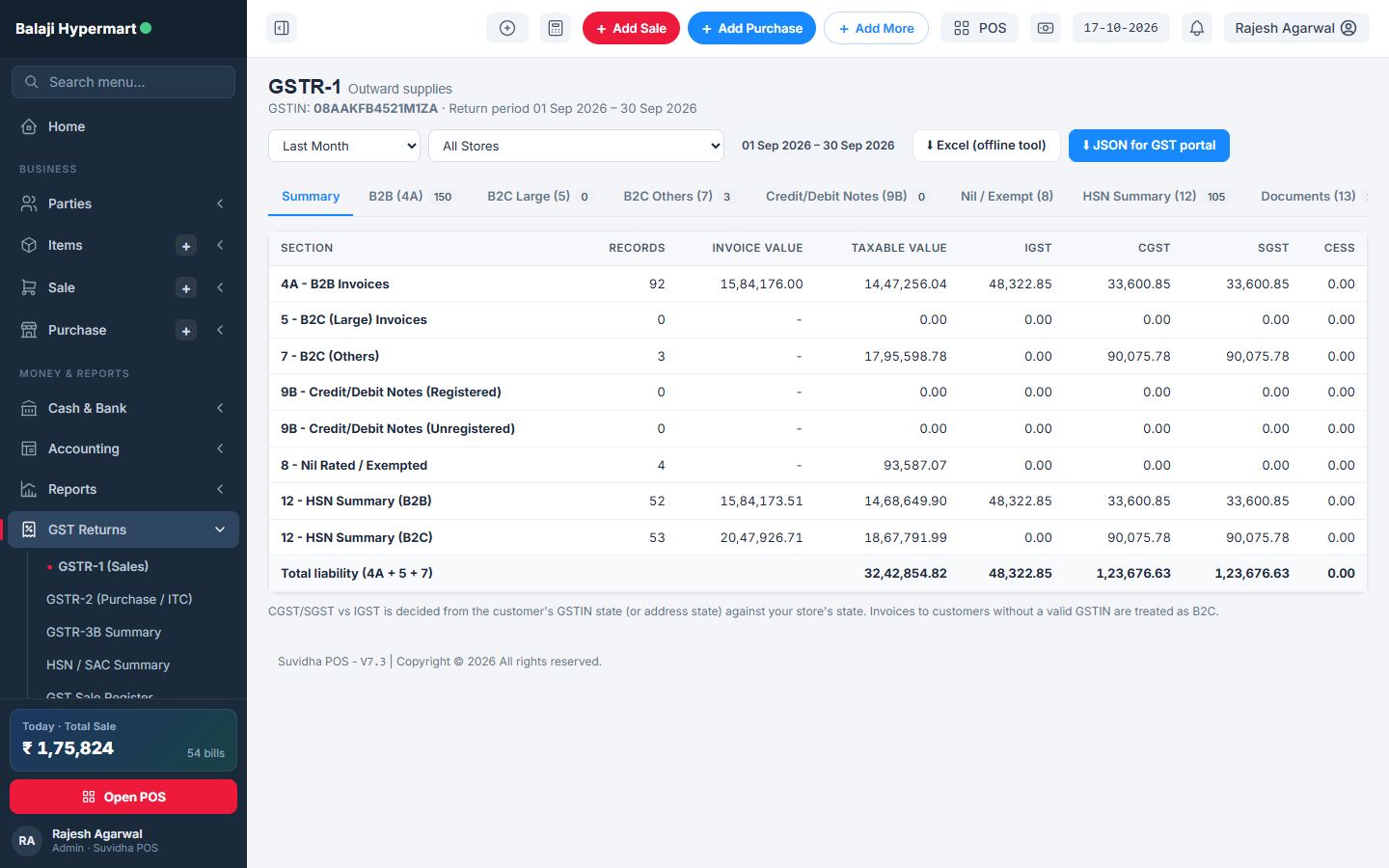The width and height of the screenshot is (1389, 868).
Task: Collapse the GST Returns menu chevron
Action: coord(220,529)
